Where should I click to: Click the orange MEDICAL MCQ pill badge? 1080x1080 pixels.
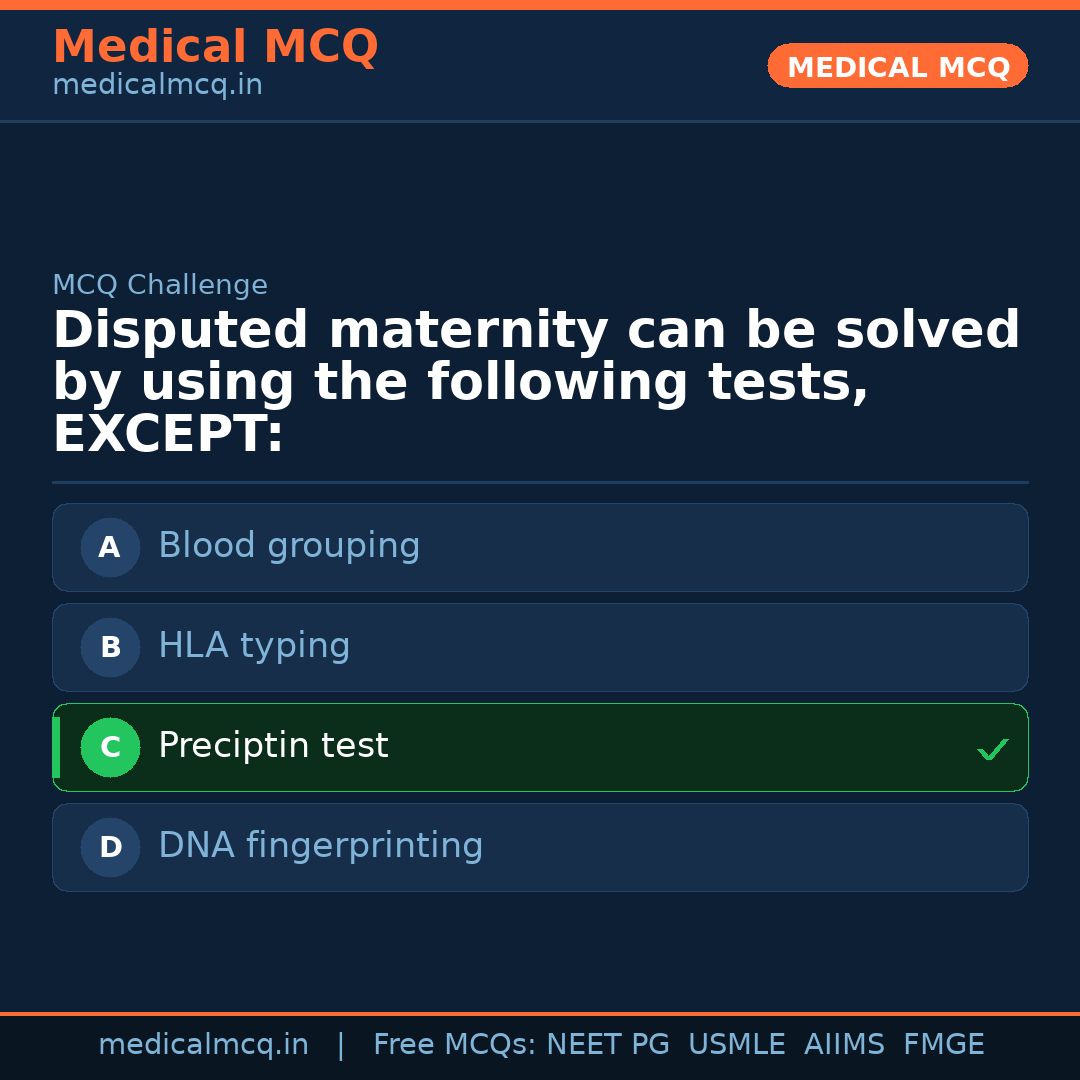[897, 66]
